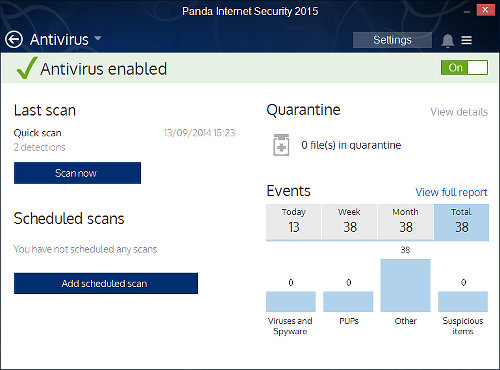Click '0 file(s) in quarantine' text

tap(351, 145)
